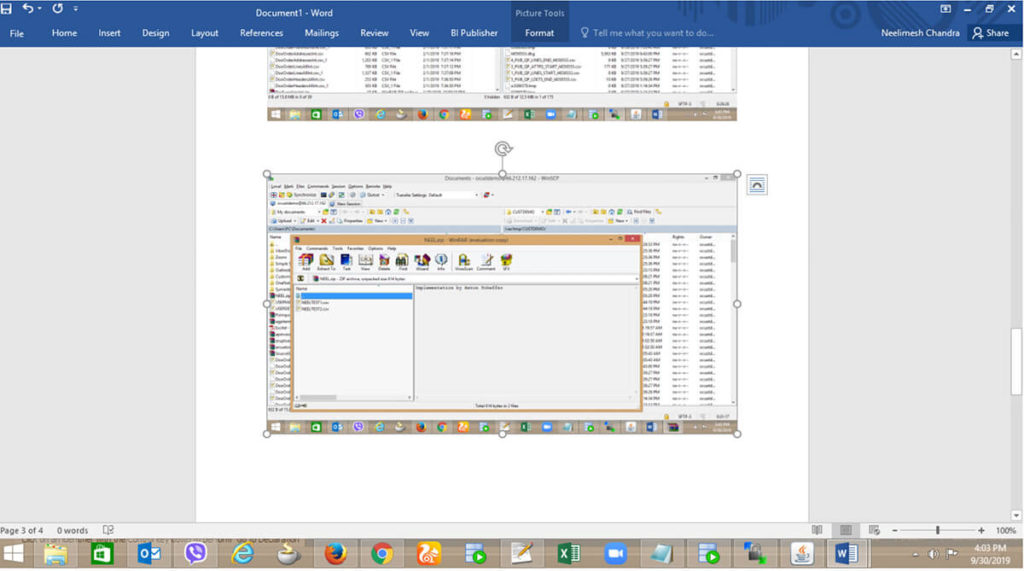1024x571 pixels.
Task: Click the zoom in plus button
Action: pyautogui.click(x=981, y=530)
